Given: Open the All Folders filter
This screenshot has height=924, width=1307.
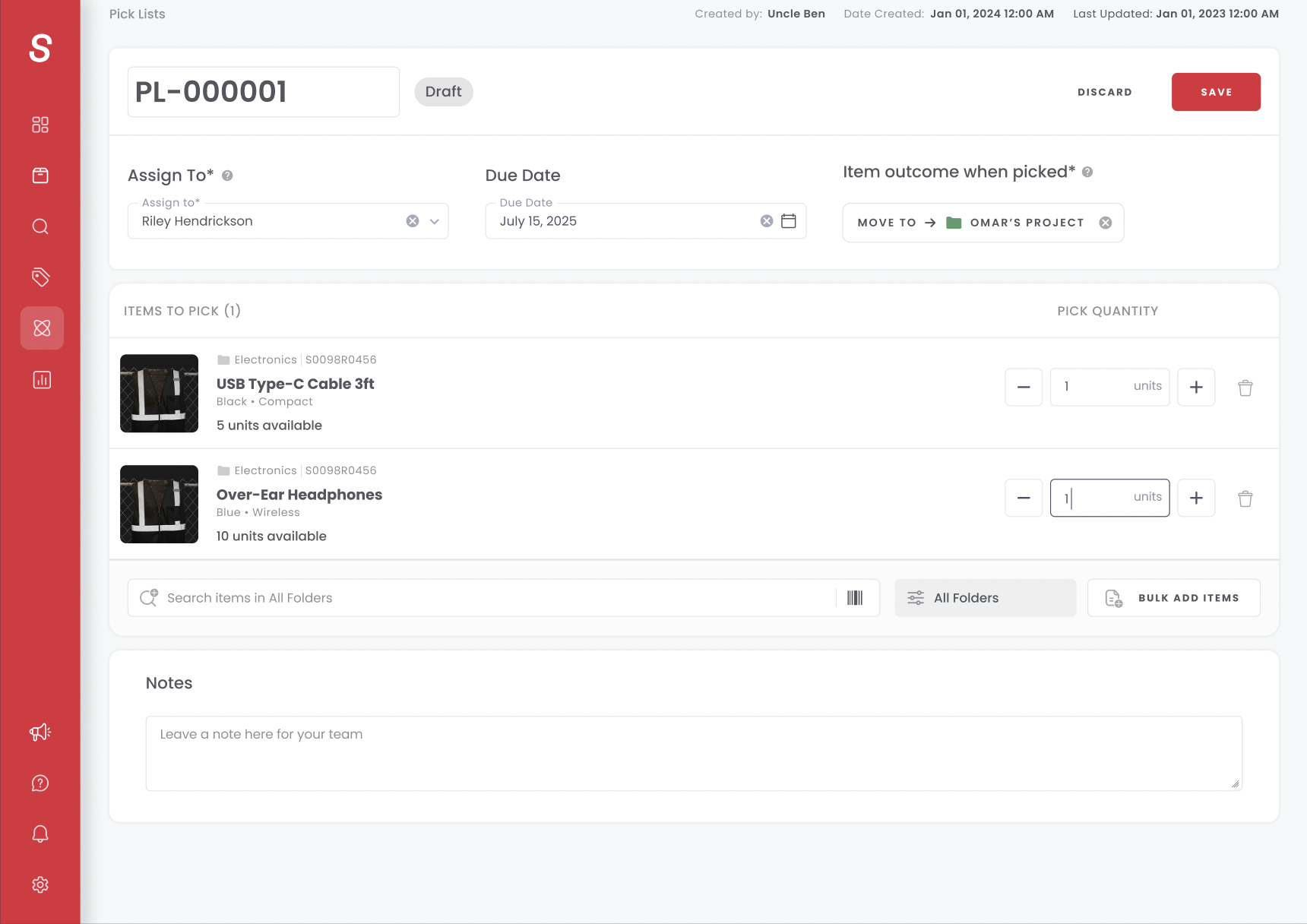Looking at the screenshot, I should 985,597.
